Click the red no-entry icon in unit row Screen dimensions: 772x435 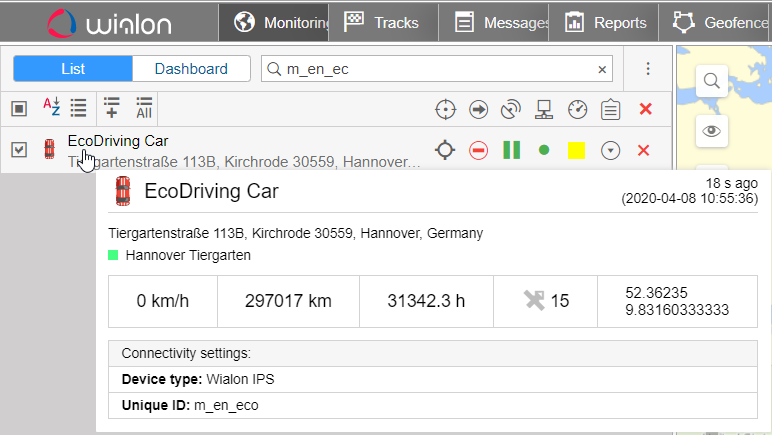tap(478, 150)
